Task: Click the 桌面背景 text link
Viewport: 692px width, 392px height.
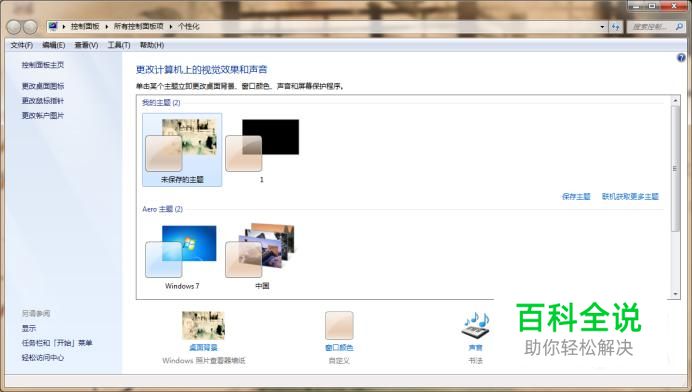Action: (203, 348)
